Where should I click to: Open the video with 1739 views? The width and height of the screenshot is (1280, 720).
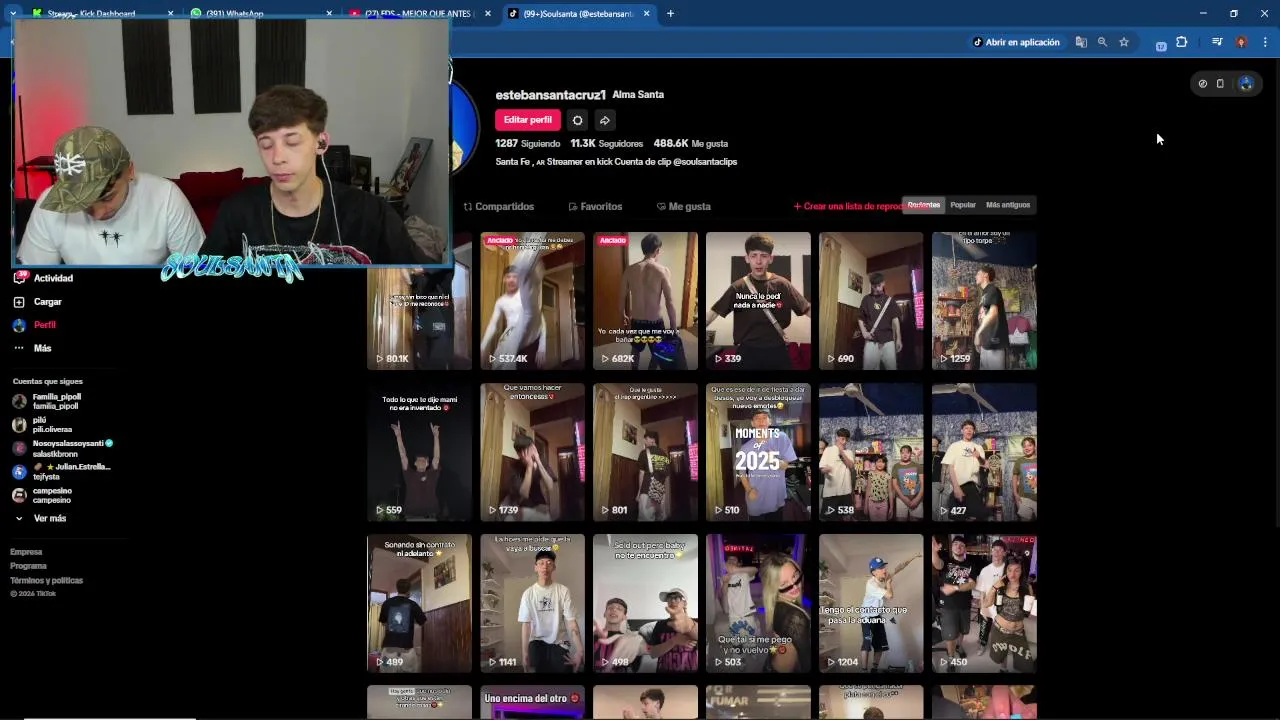point(532,452)
